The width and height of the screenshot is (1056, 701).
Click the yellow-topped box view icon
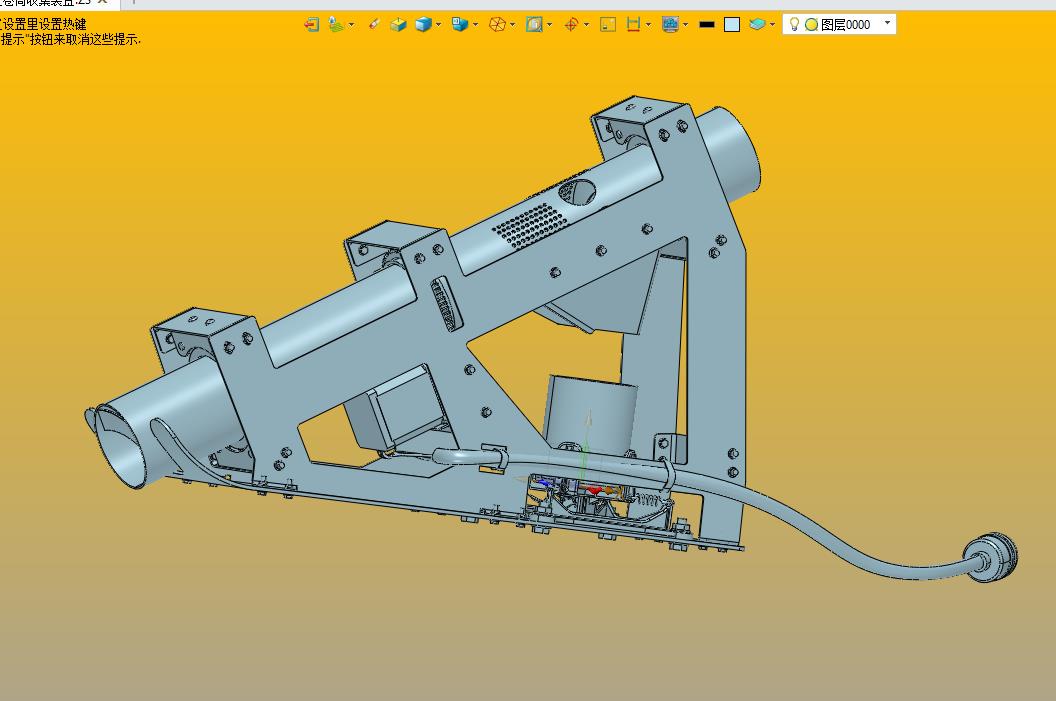(x=398, y=25)
